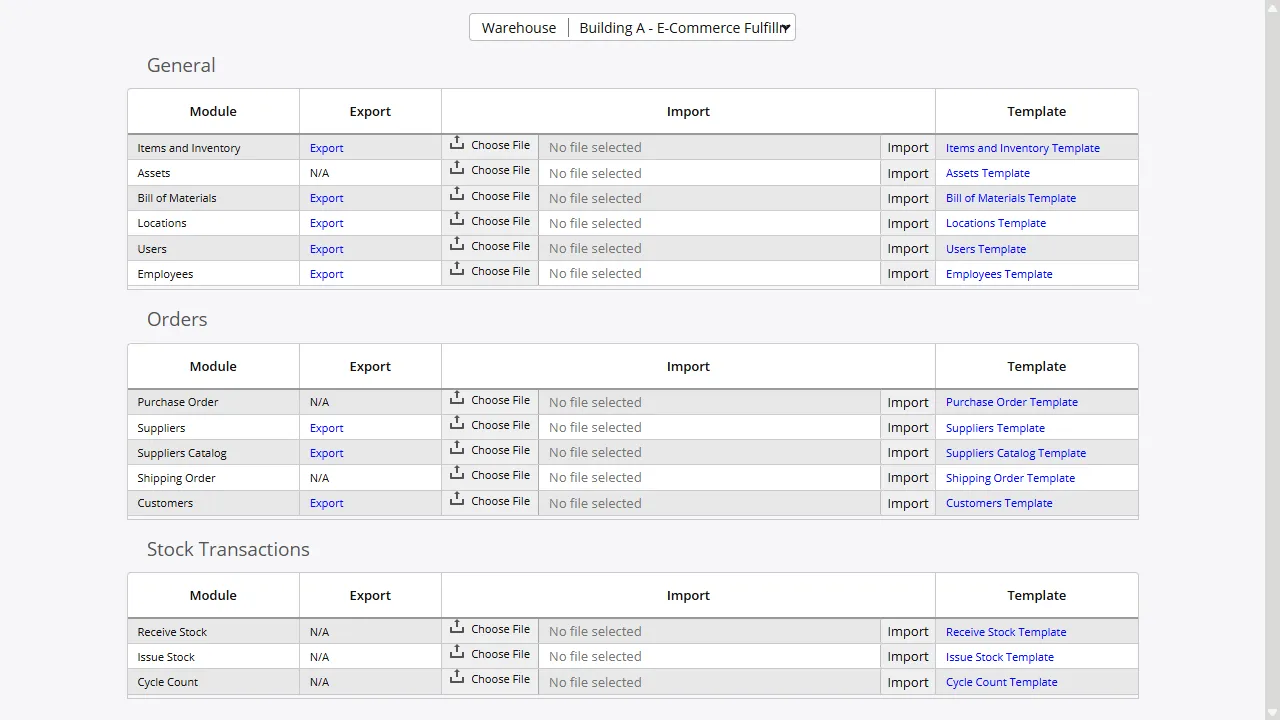Viewport: 1280px width, 720px height.
Task: Click the upload icon in the Customers row
Action: click(x=458, y=498)
